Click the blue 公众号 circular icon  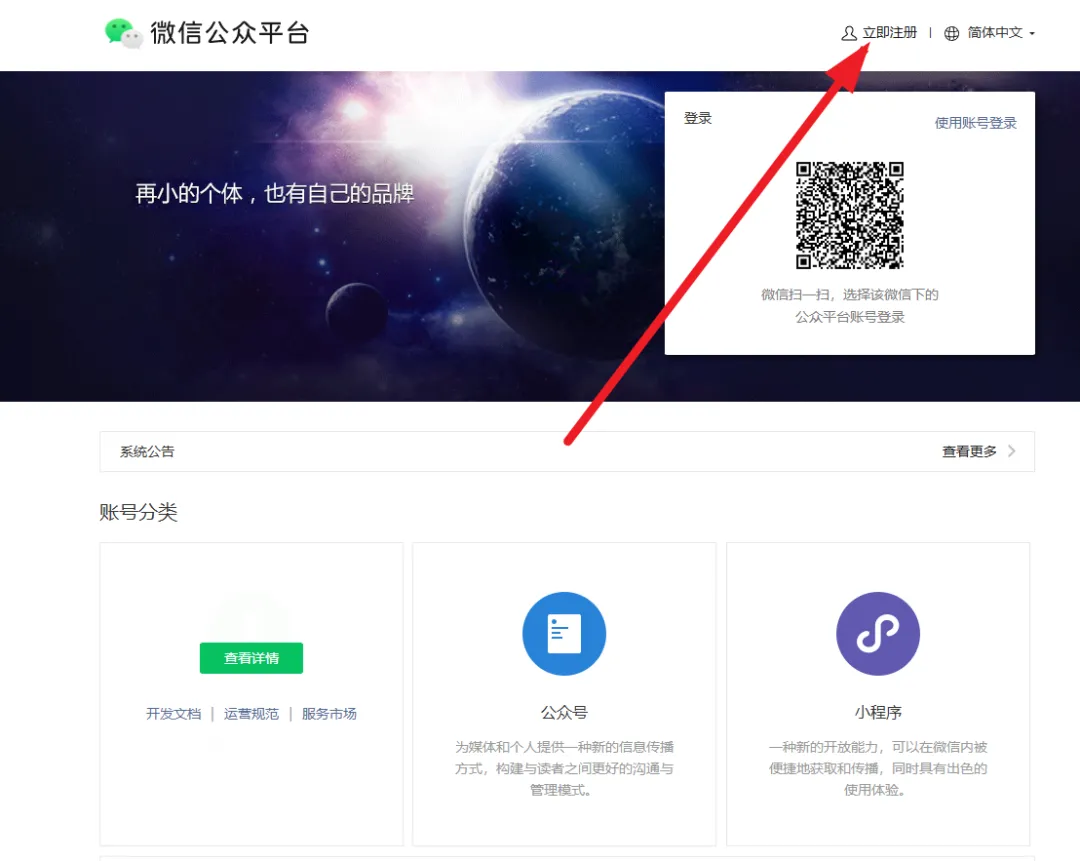(564, 634)
